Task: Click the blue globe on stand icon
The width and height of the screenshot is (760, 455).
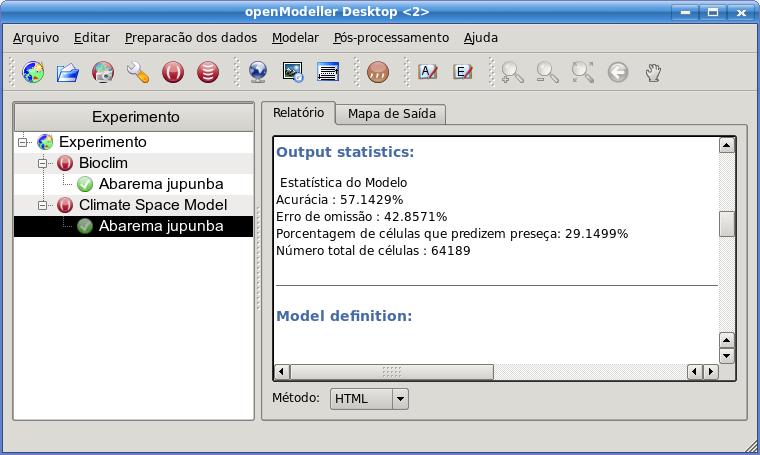Action: pyautogui.click(x=257, y=72)
